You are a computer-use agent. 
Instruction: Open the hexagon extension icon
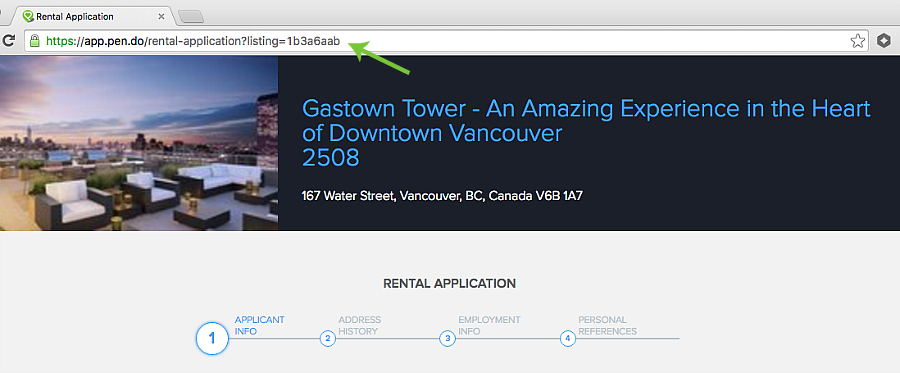click(x=884, y=41)
